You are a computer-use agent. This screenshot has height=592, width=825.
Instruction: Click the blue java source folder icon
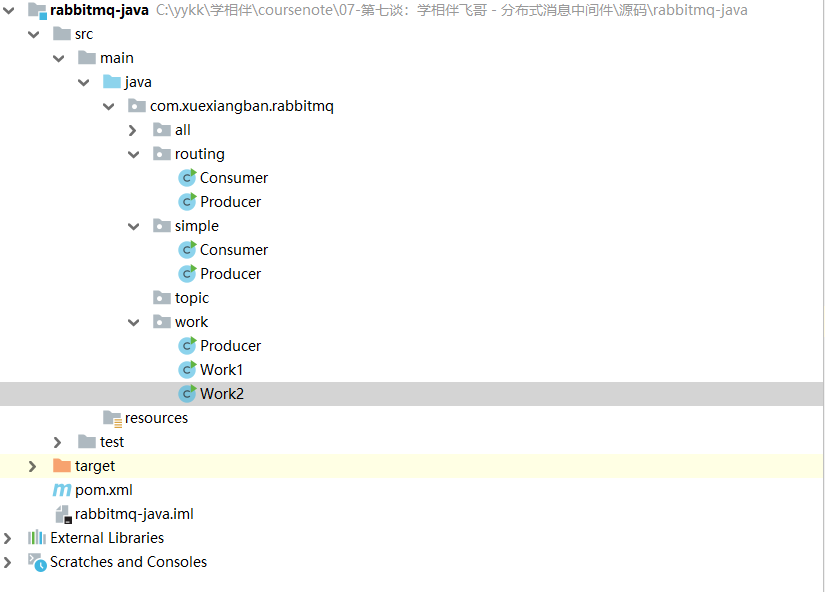click(112, 82)
